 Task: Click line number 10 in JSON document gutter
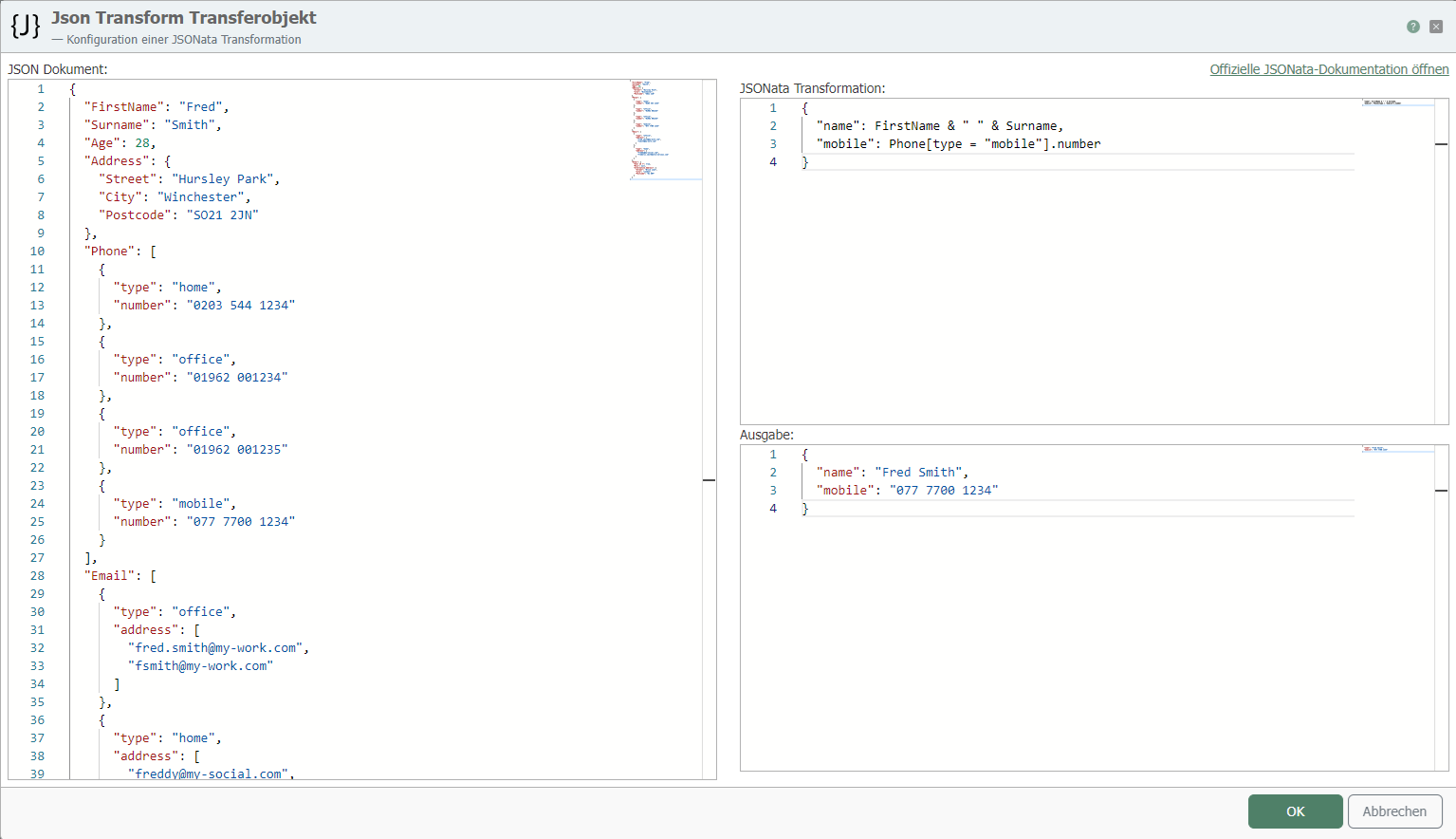(37, 252)
